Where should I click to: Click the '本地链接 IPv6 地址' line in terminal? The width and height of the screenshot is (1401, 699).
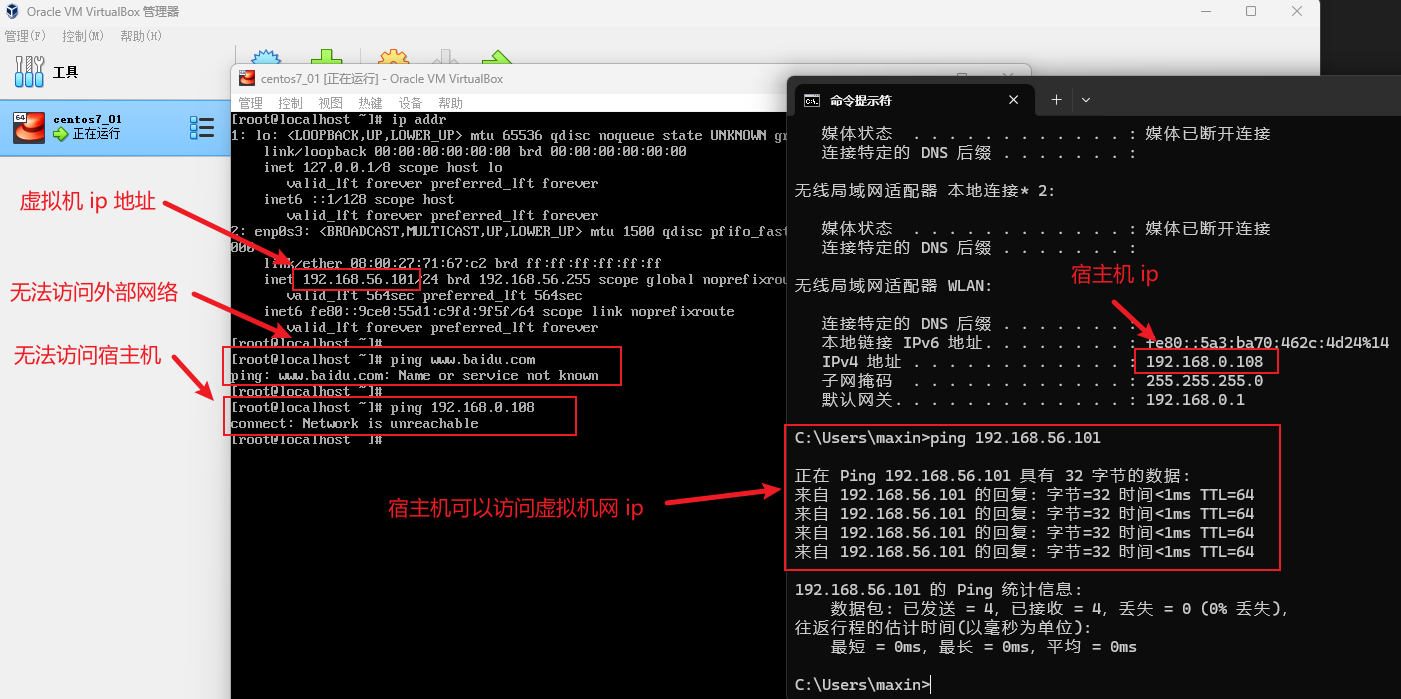pos(1105,343)
